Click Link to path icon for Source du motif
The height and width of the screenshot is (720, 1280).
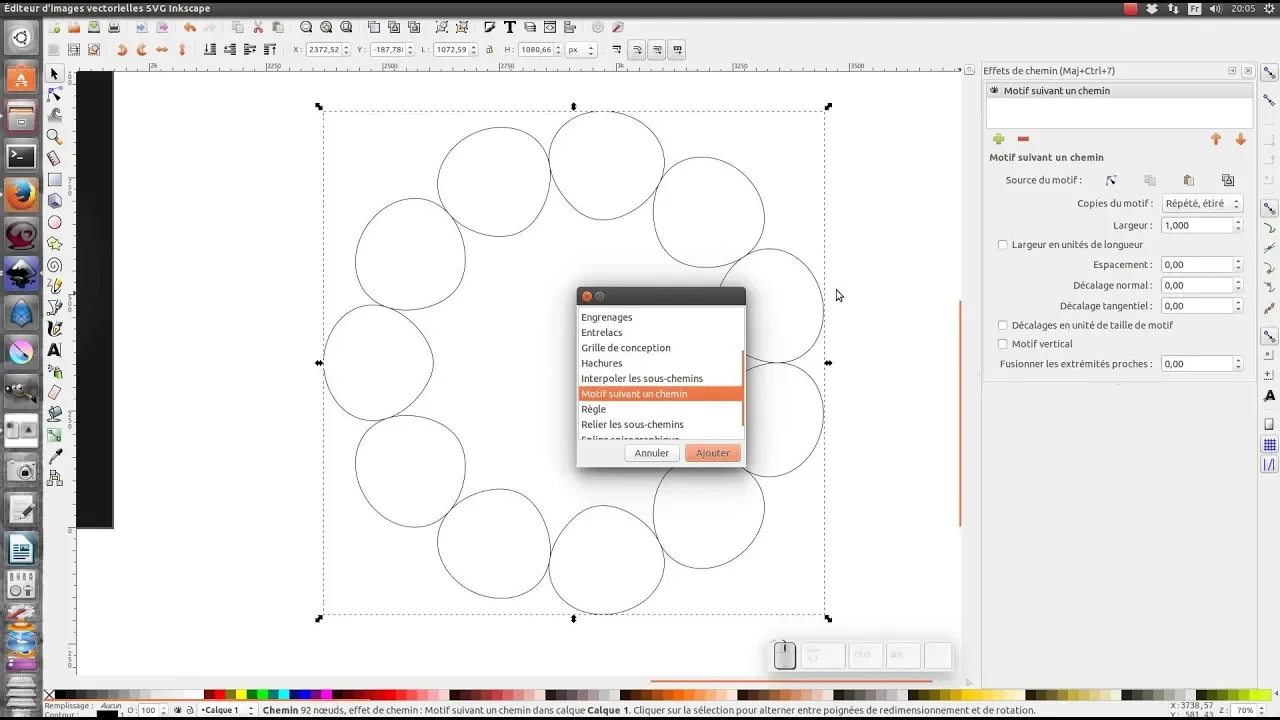coord(1228,180)
